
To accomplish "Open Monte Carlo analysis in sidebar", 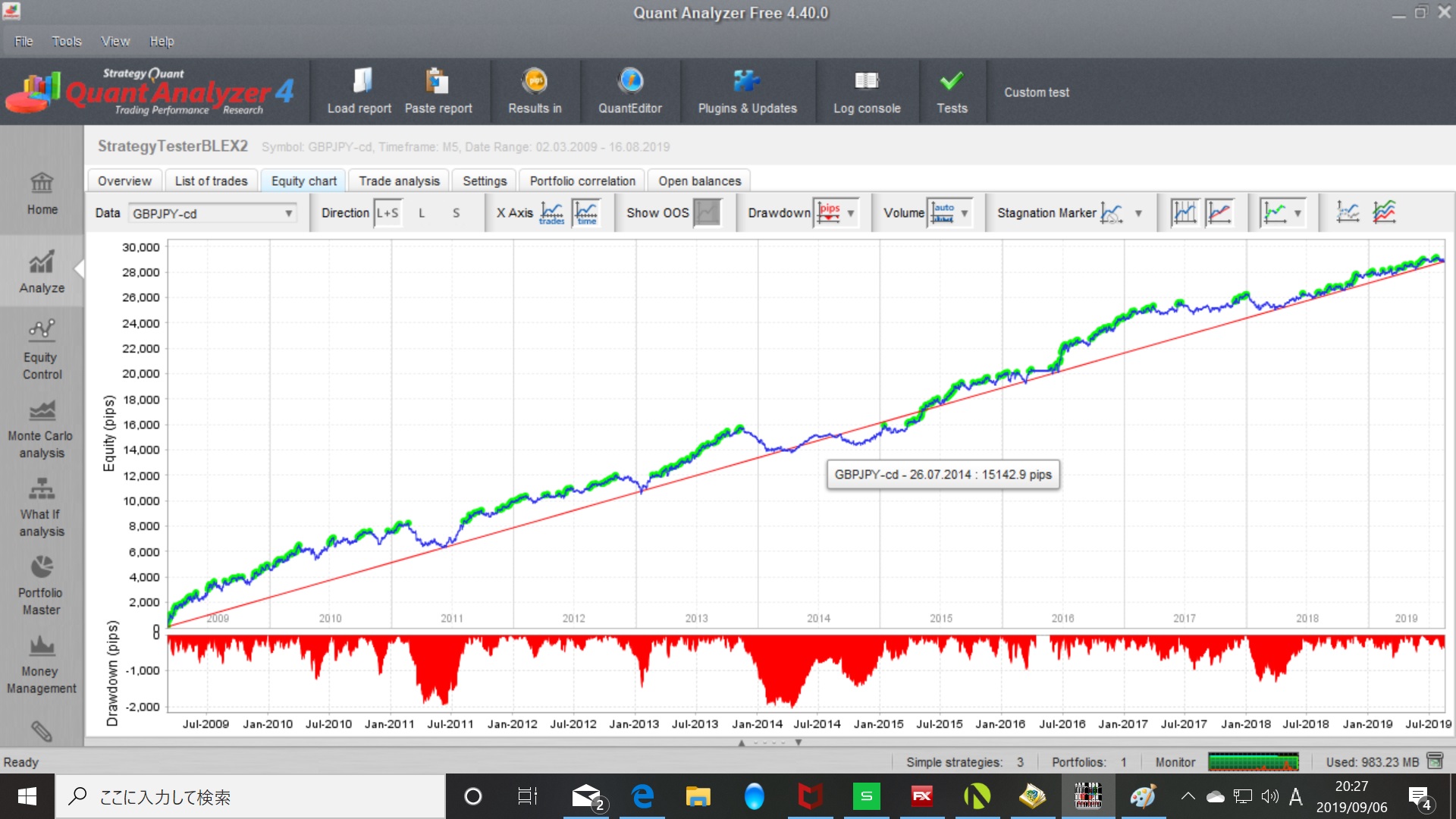I will coord(42,429).
